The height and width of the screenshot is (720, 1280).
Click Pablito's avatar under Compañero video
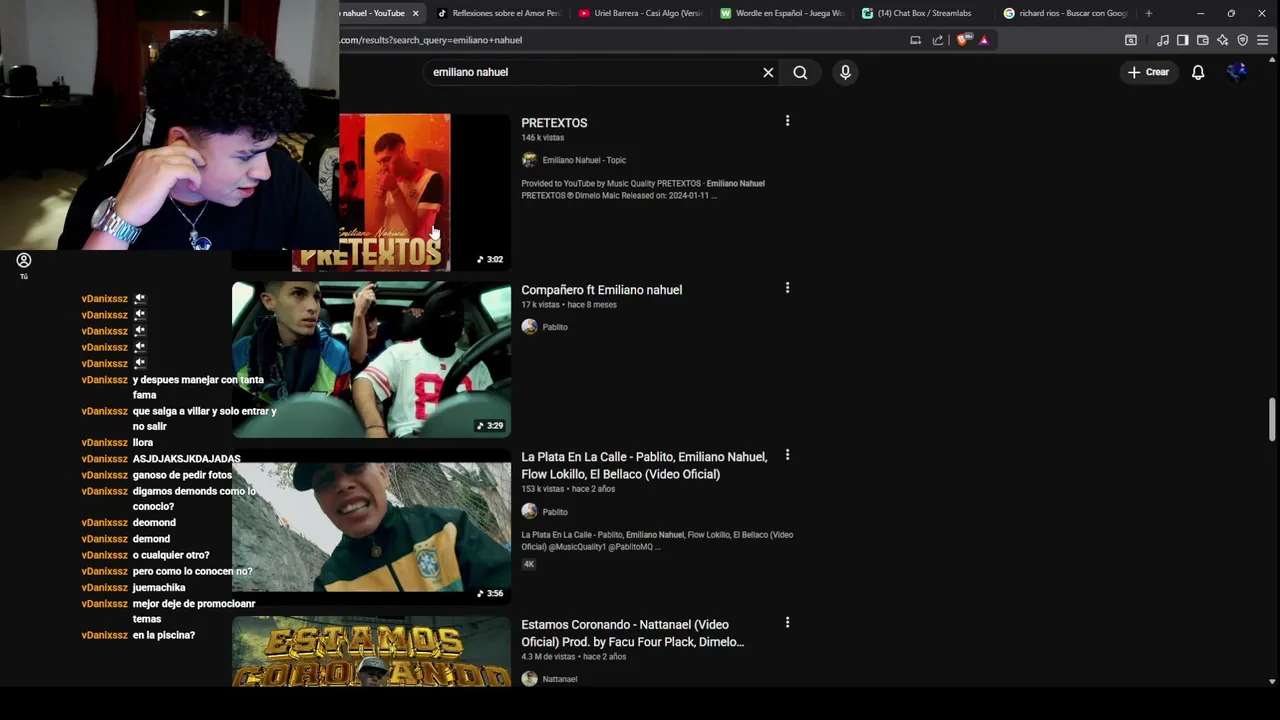(529, 327)
